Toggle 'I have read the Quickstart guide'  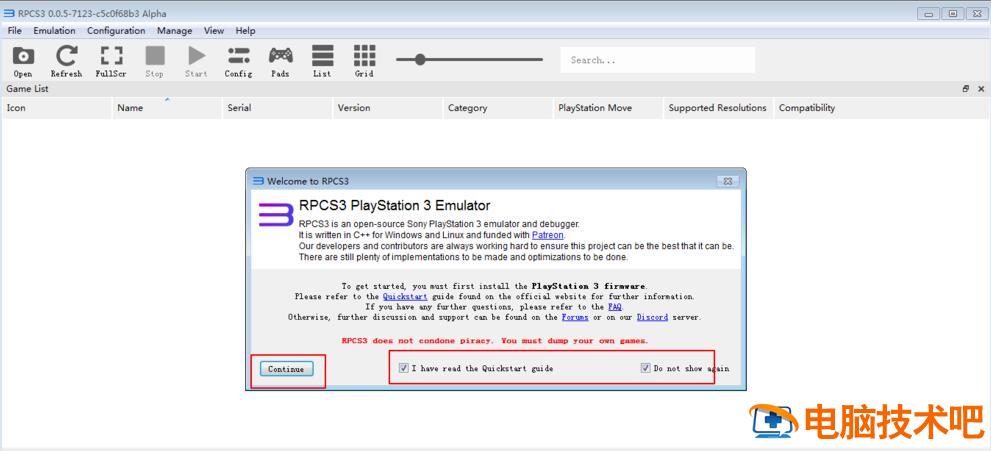[476, 368]
